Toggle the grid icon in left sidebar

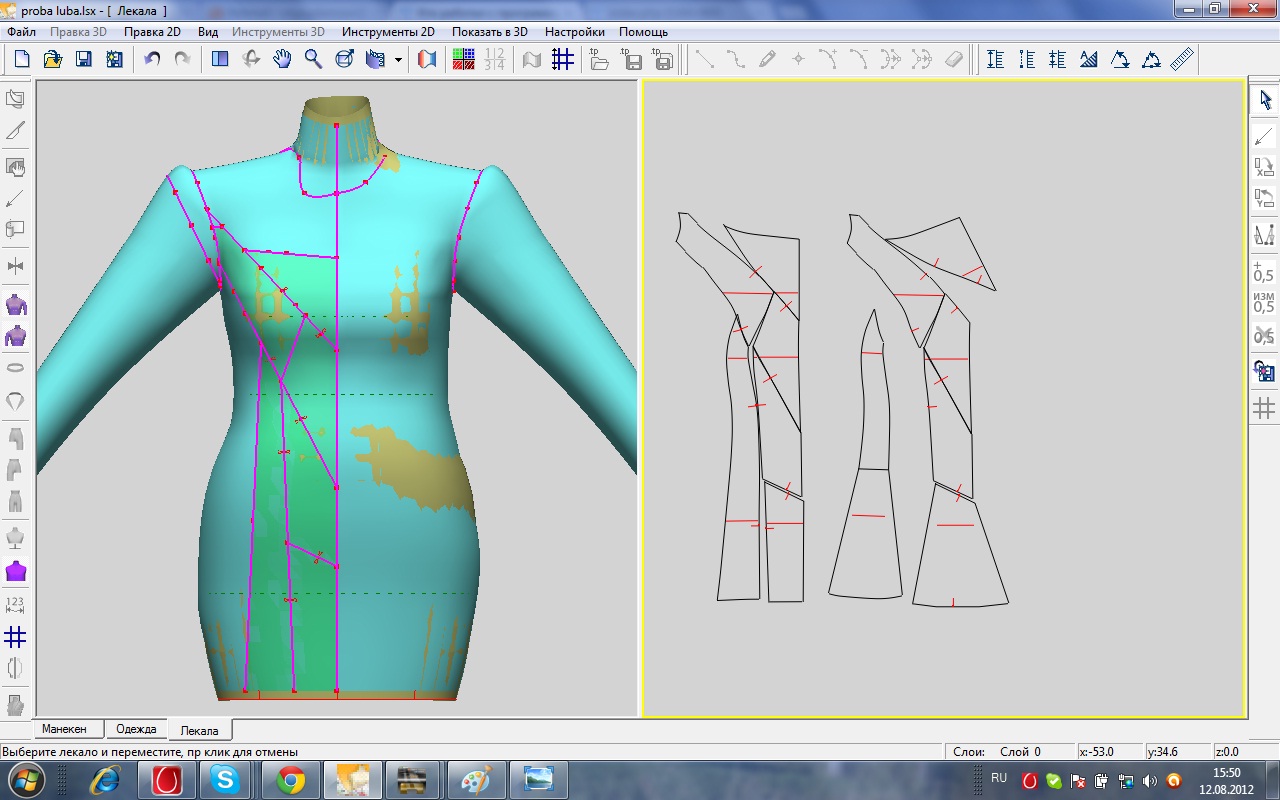coord(15,637)
